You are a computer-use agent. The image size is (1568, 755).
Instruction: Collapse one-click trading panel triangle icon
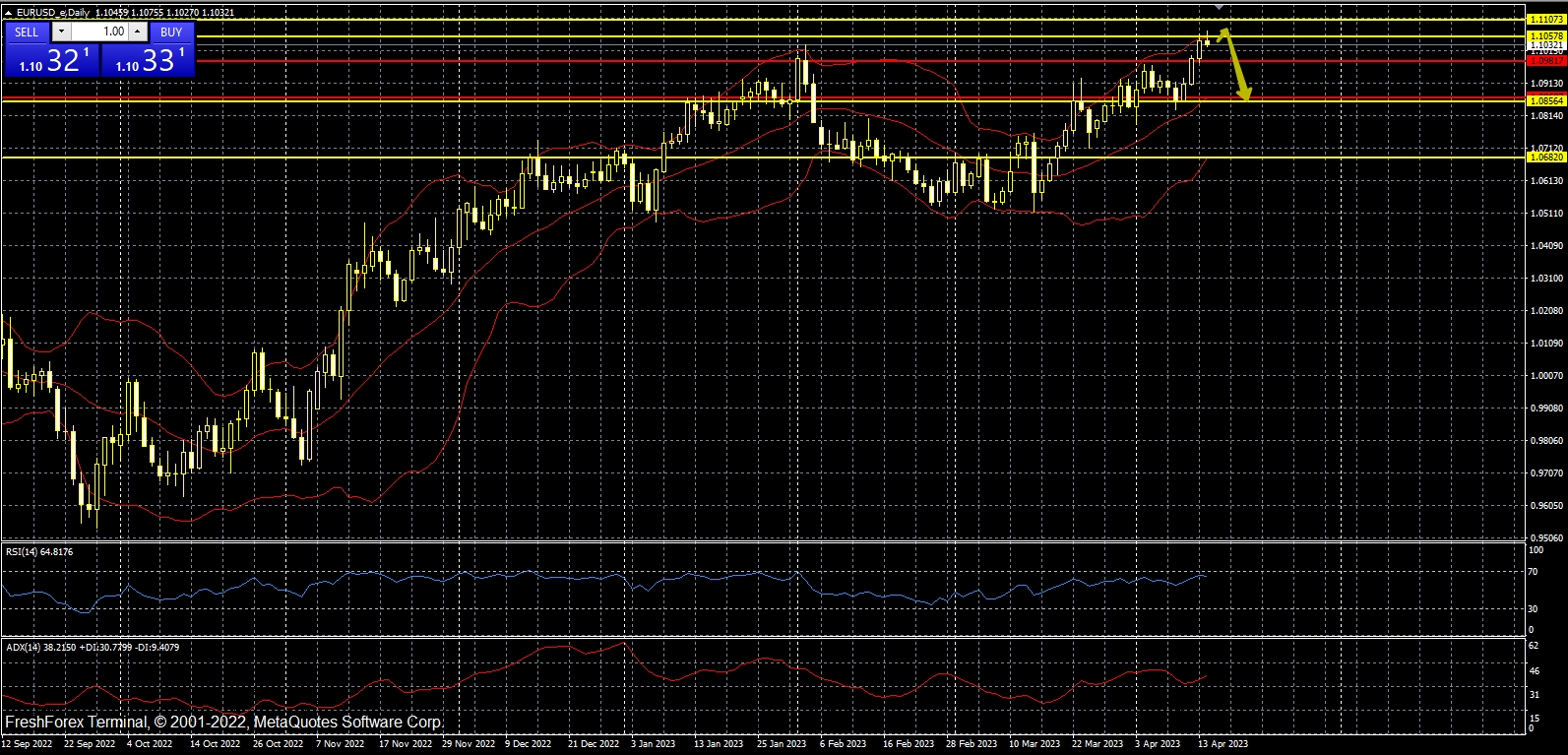point(8,13)
